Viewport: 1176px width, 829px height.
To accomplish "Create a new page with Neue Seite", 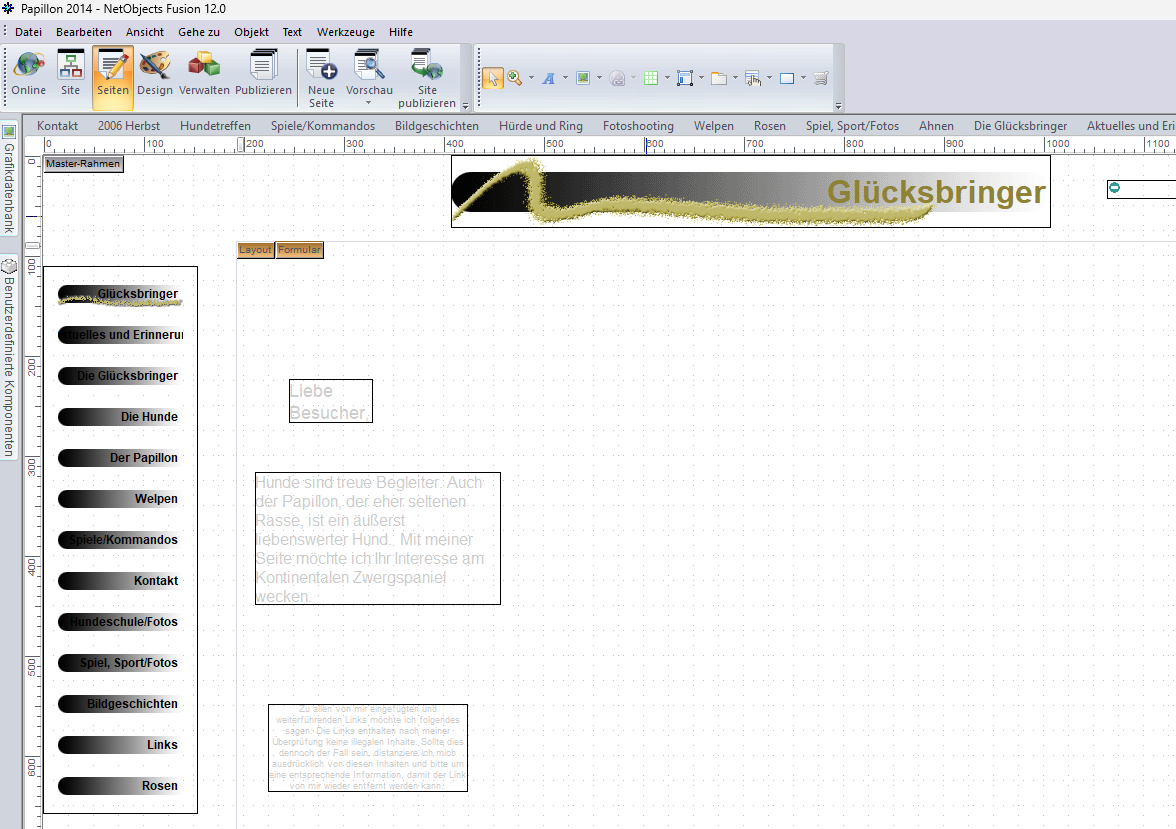I will (x=321, y=77).
